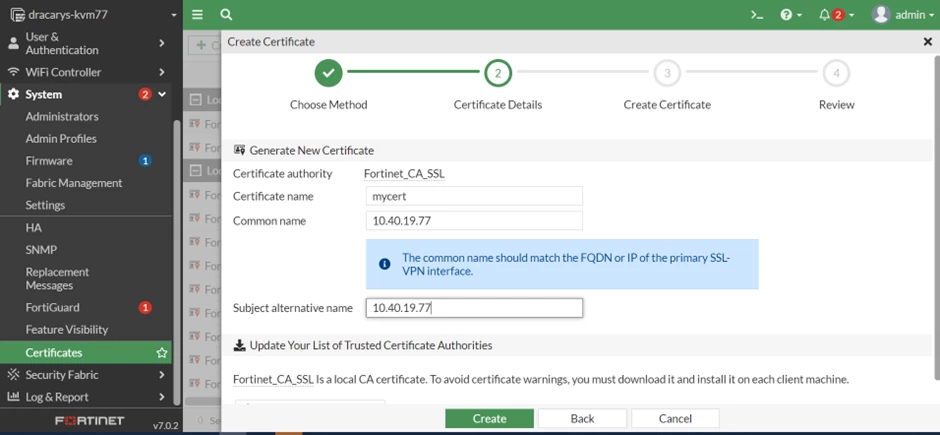Screen dimensions: 940x435
Task: Toggle Certificates favorite star icon
Action: coord(161,353)
